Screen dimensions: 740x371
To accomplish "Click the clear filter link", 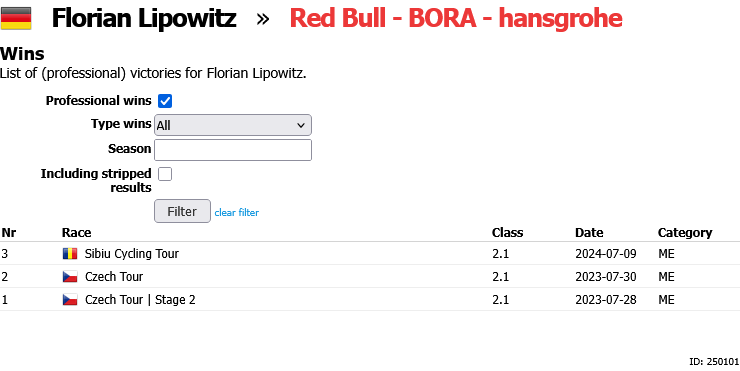I will pyautogui.click(x=236, y=212).
